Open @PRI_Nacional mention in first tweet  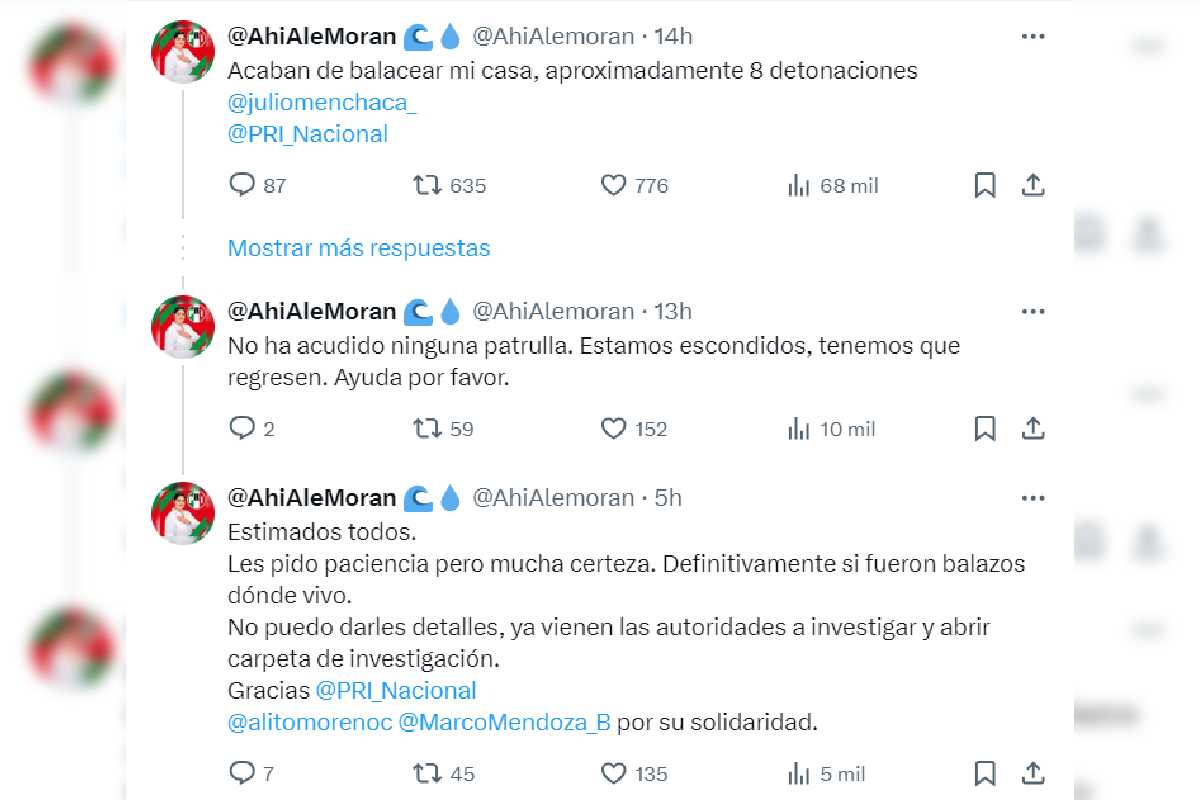pyautogui.click(x=308, y=134)
